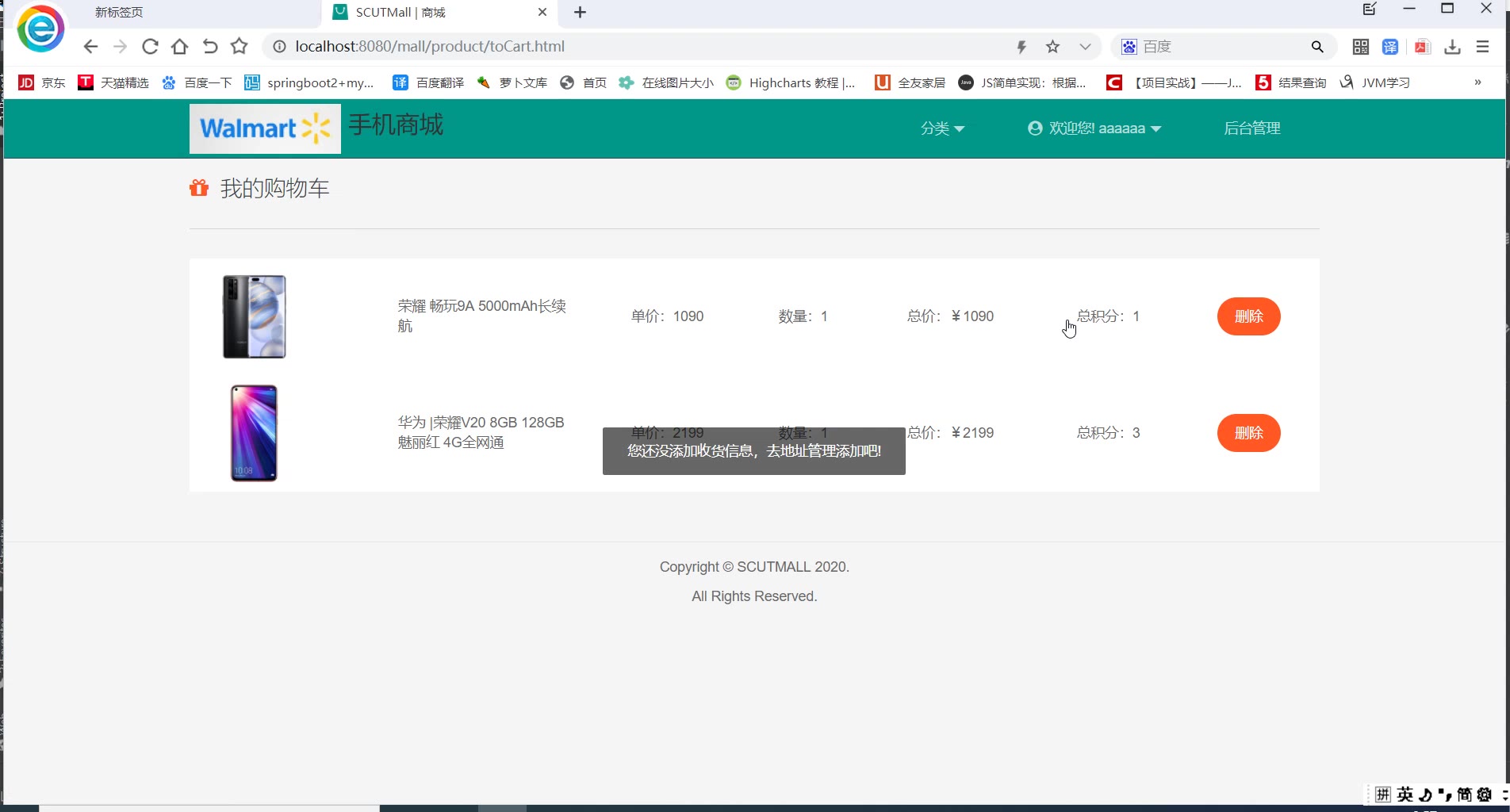This screenshot has height=812, width=1510.
Task: Click the 总价: ¥1090 text
Action: [950, 316]
